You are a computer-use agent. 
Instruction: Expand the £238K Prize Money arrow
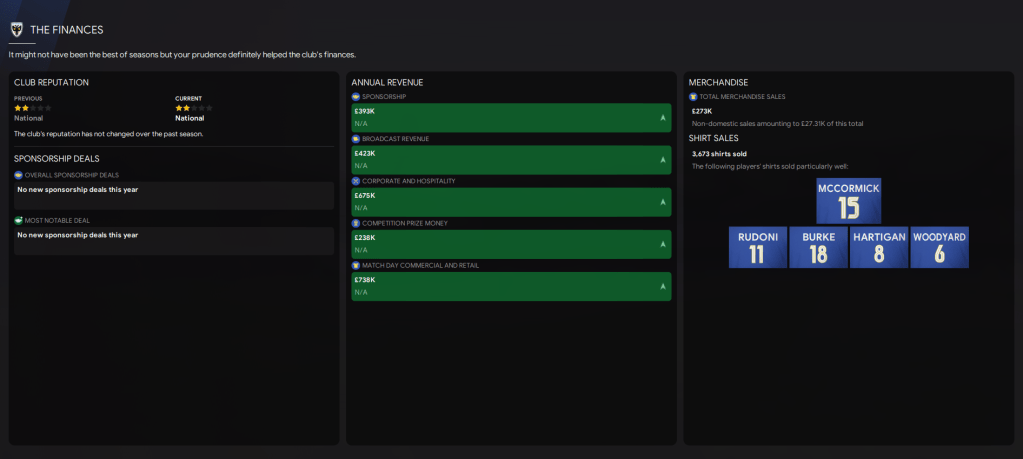coord(662,244)
